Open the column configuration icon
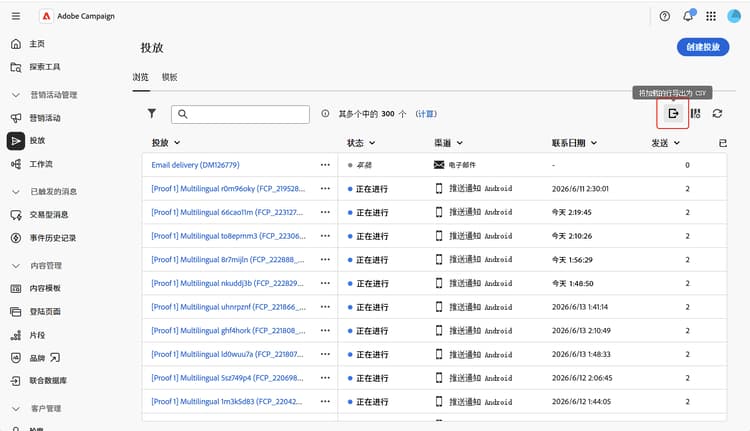This screenshot has height=431, width=750. pyautogui.click(x=695, y=113)
